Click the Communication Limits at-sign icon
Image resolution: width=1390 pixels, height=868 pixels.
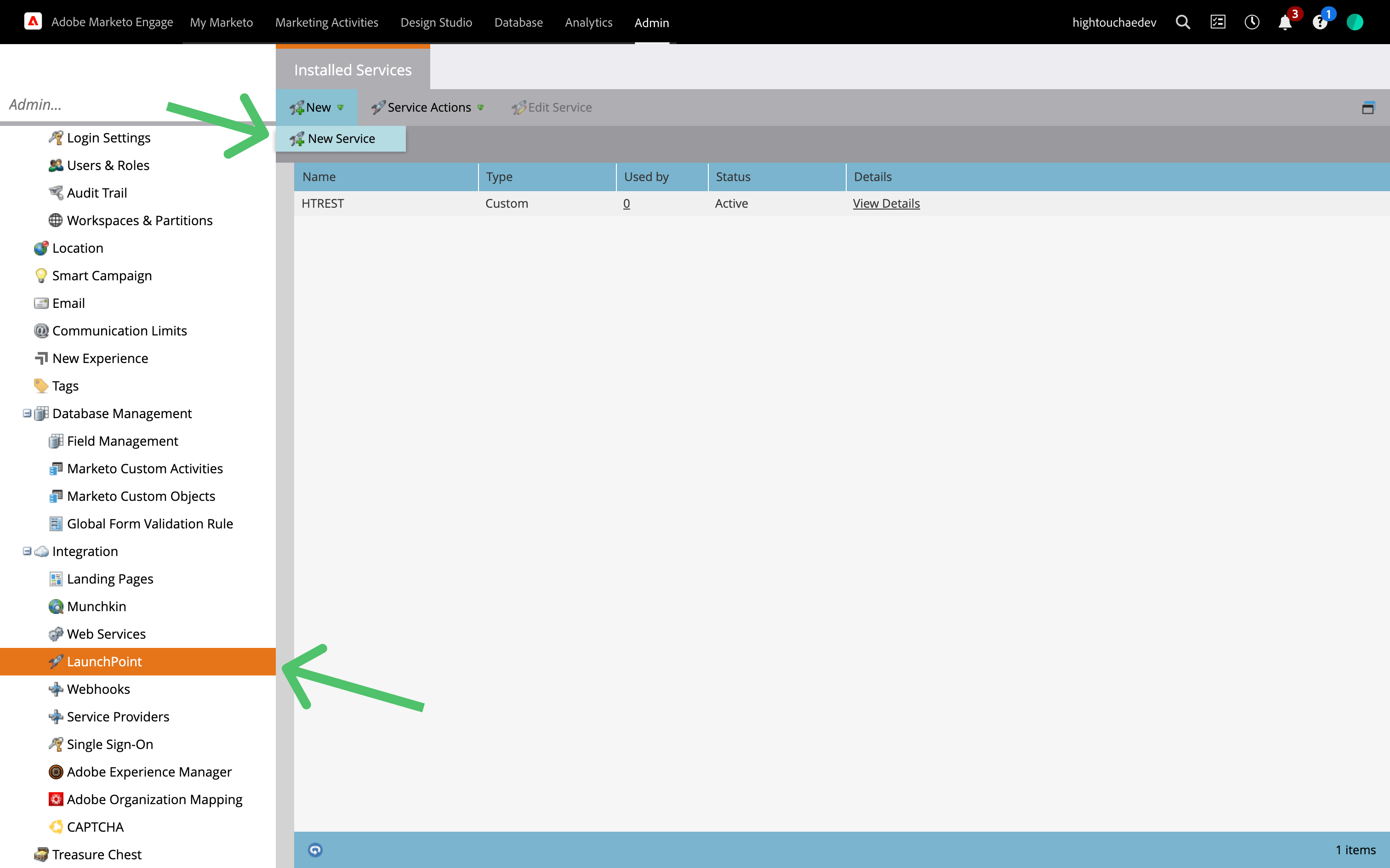[41, 331]
